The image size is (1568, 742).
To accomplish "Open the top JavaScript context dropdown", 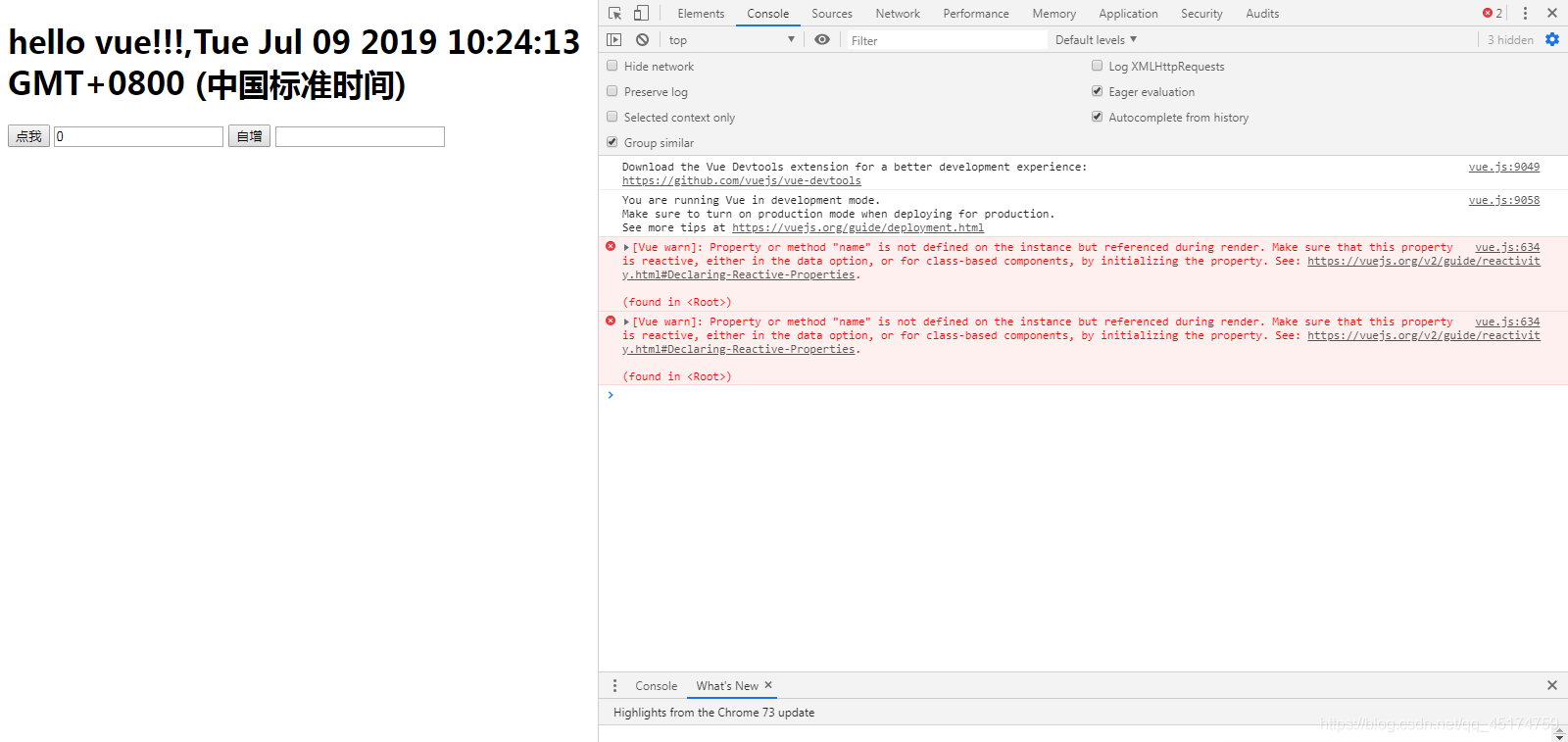I will point(731,40).
